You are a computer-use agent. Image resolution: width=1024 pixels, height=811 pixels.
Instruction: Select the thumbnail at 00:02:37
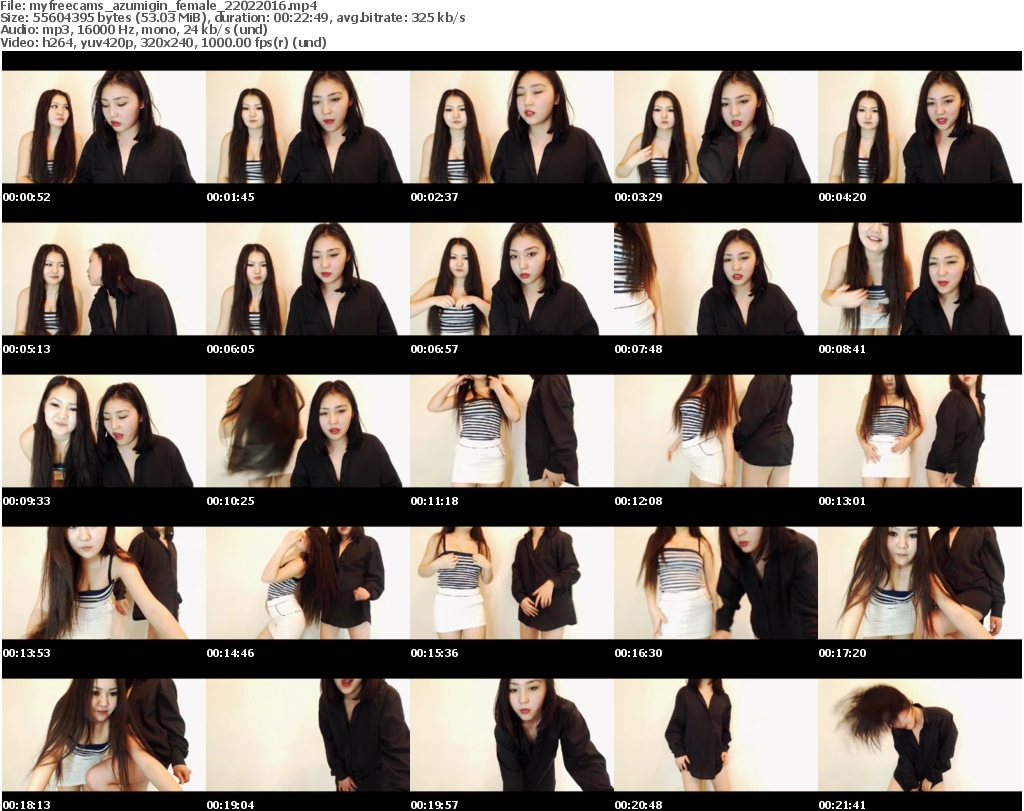(511, 127)
